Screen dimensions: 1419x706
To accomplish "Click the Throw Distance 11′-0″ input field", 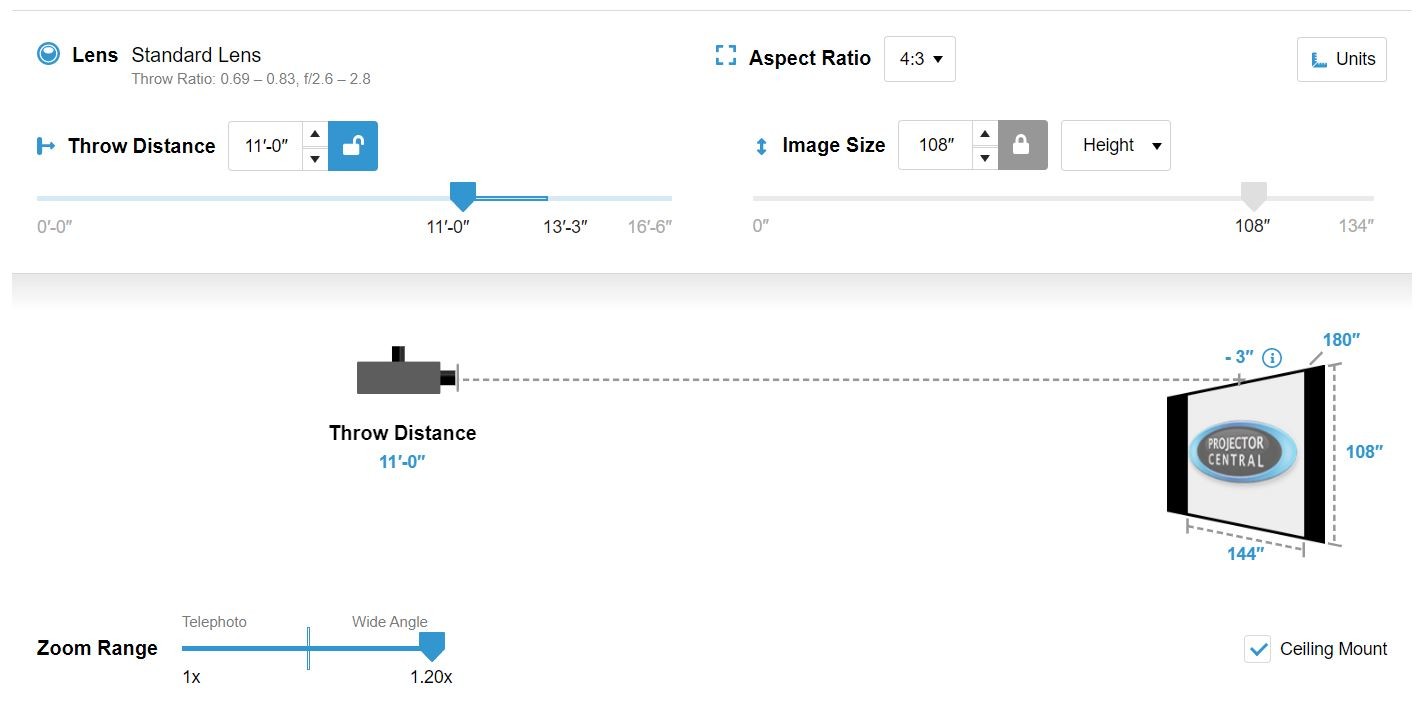I will click(x=266, y=146).
